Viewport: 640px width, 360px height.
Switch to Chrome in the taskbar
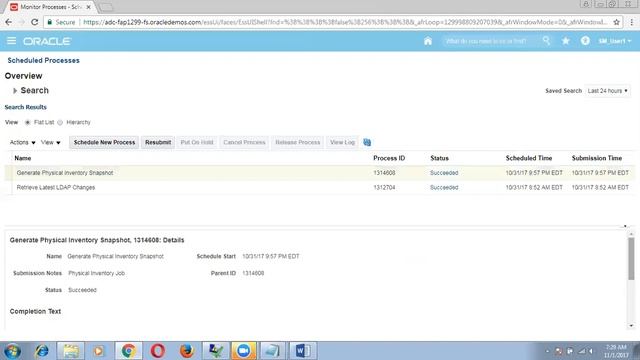[x=129, y=351]
